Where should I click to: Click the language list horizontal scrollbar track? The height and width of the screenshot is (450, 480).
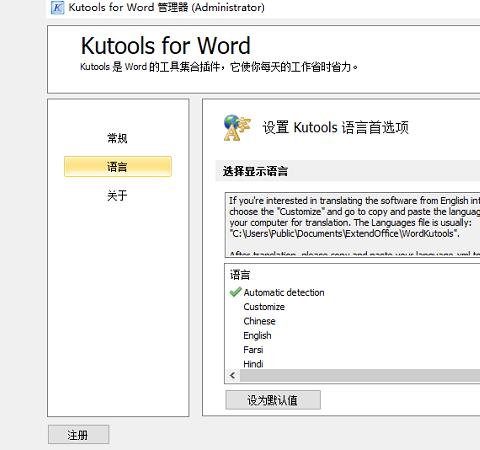360,376
